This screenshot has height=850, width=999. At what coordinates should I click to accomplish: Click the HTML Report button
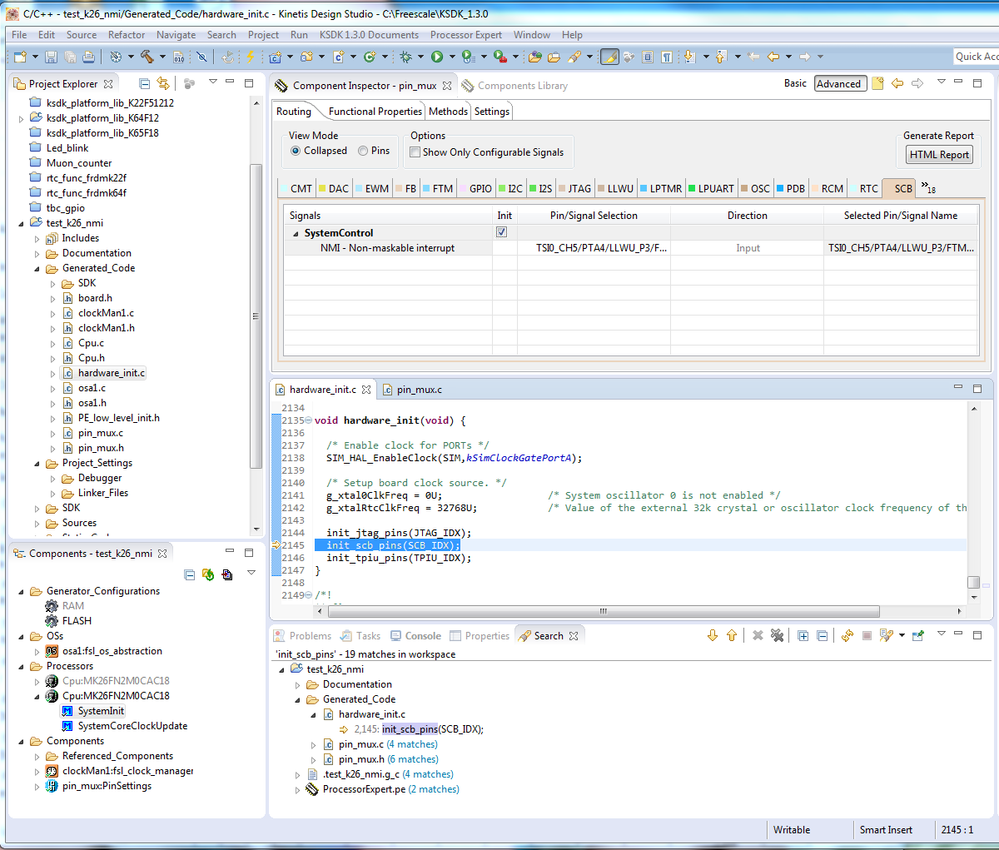pyautogui.click(x=939, y=155)
